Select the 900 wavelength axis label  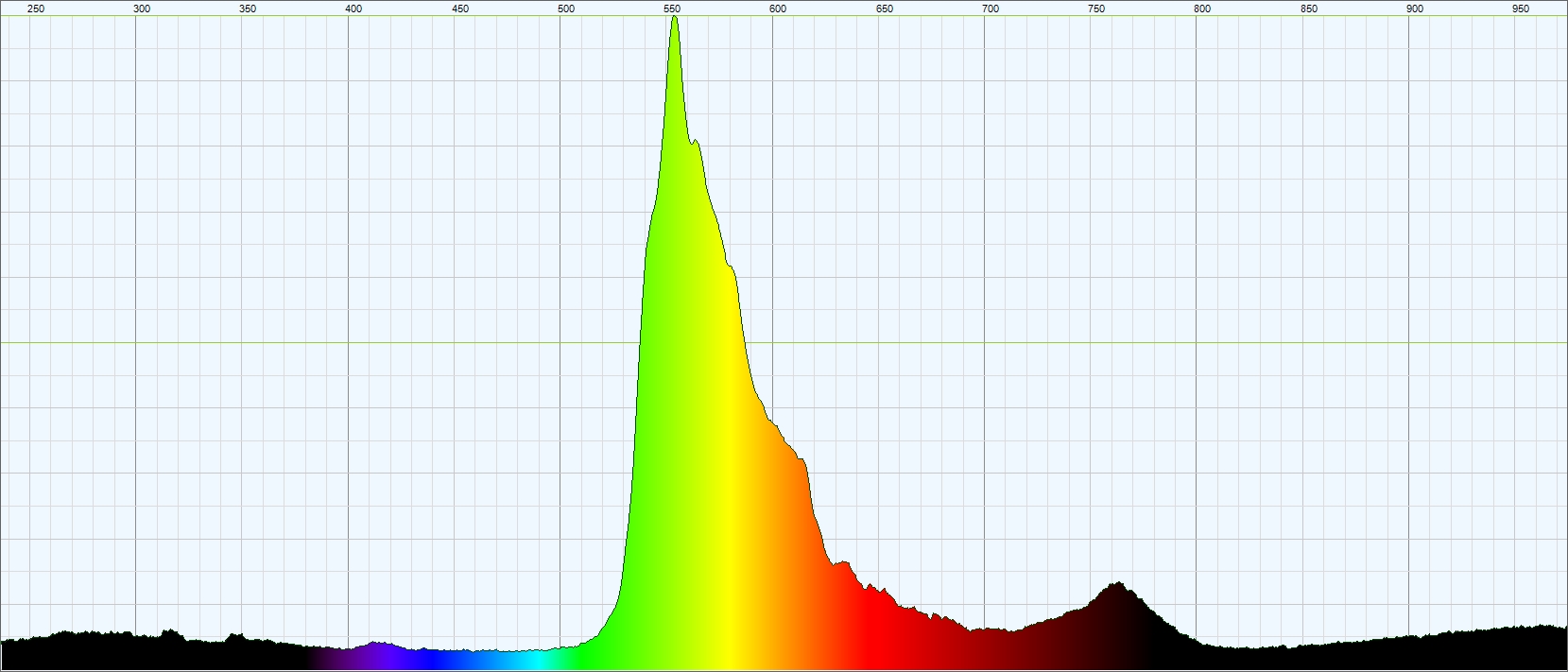tap(1415, 9)
